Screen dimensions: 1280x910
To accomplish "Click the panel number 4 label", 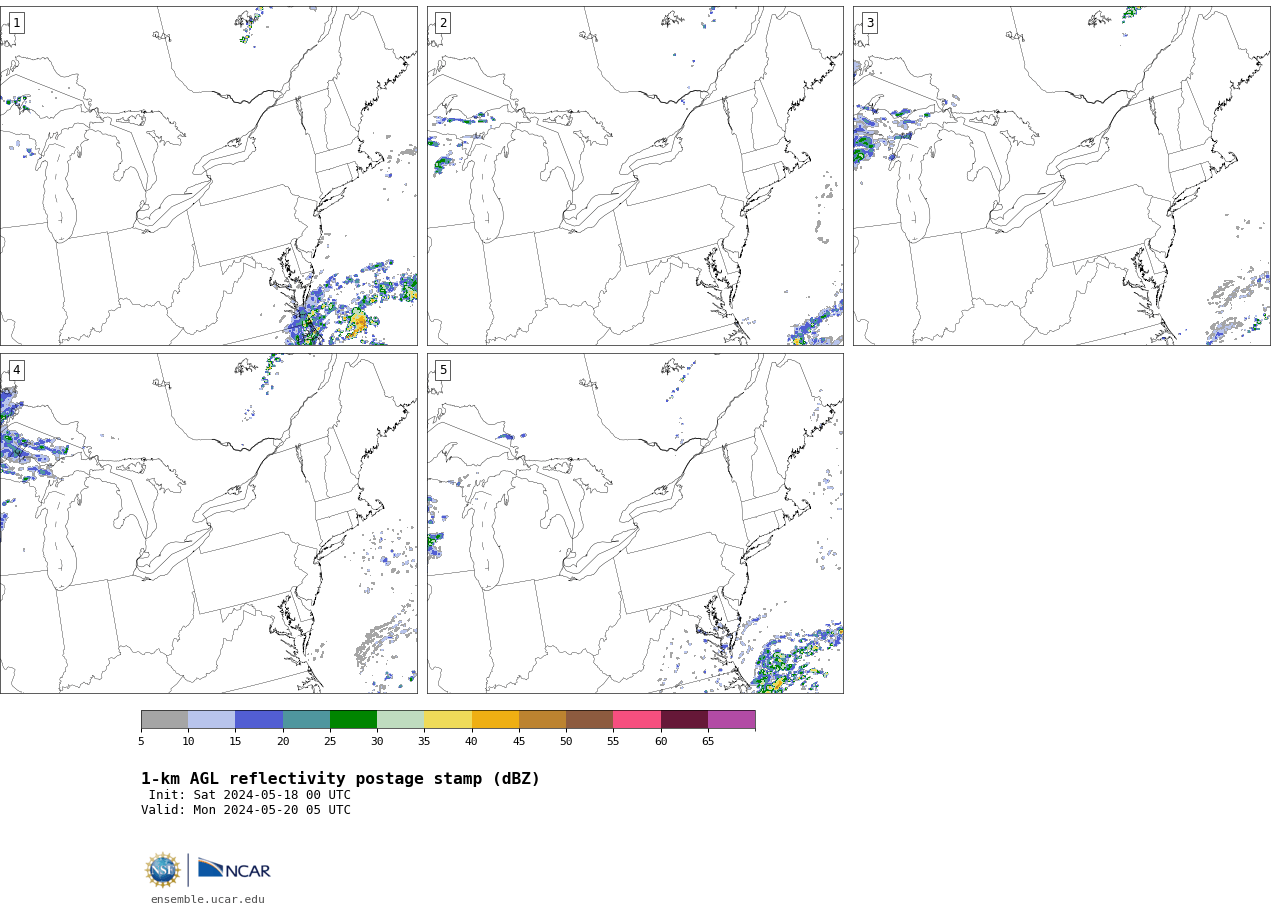I will click(x=16, y=370).
